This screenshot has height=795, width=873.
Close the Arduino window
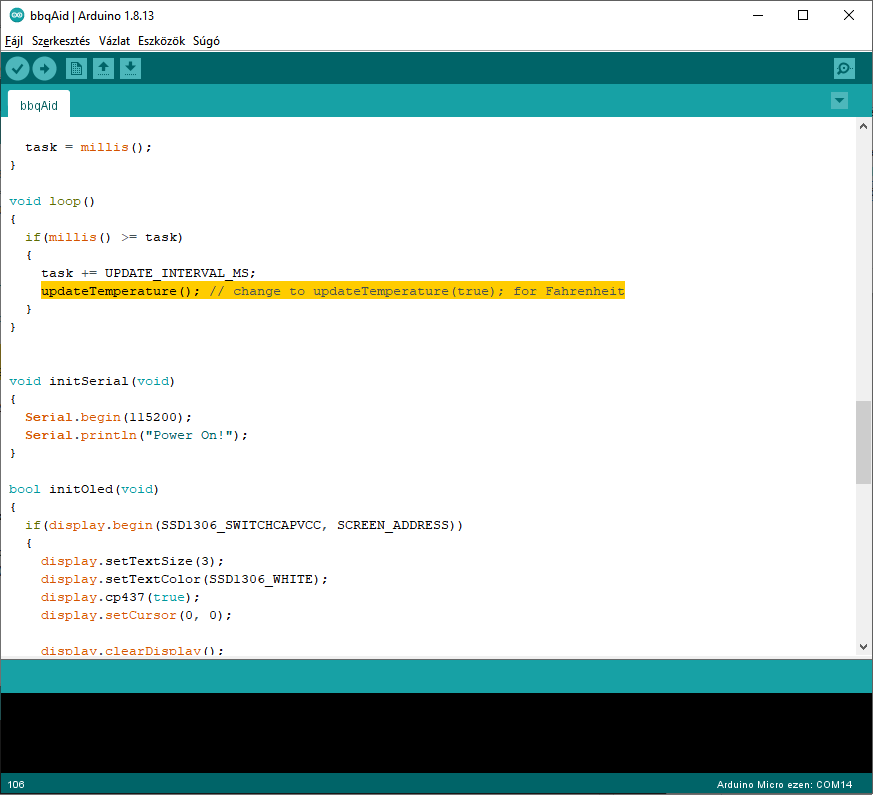pyautogui.click(x=849, y=16)
